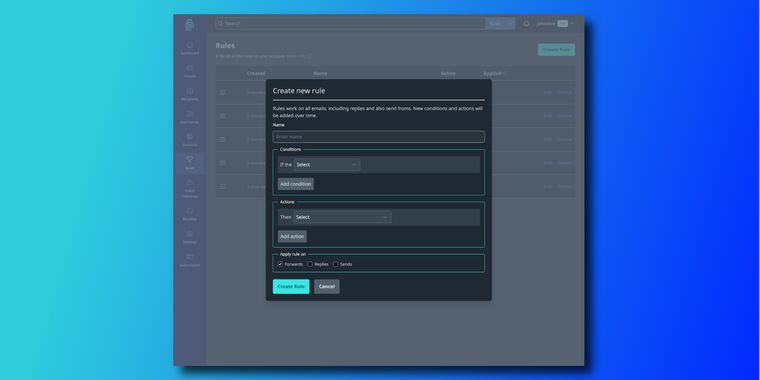Screen dimensions: 760x380
Task: Focus the rule Name input field
Action: click(x=379, y=137)
